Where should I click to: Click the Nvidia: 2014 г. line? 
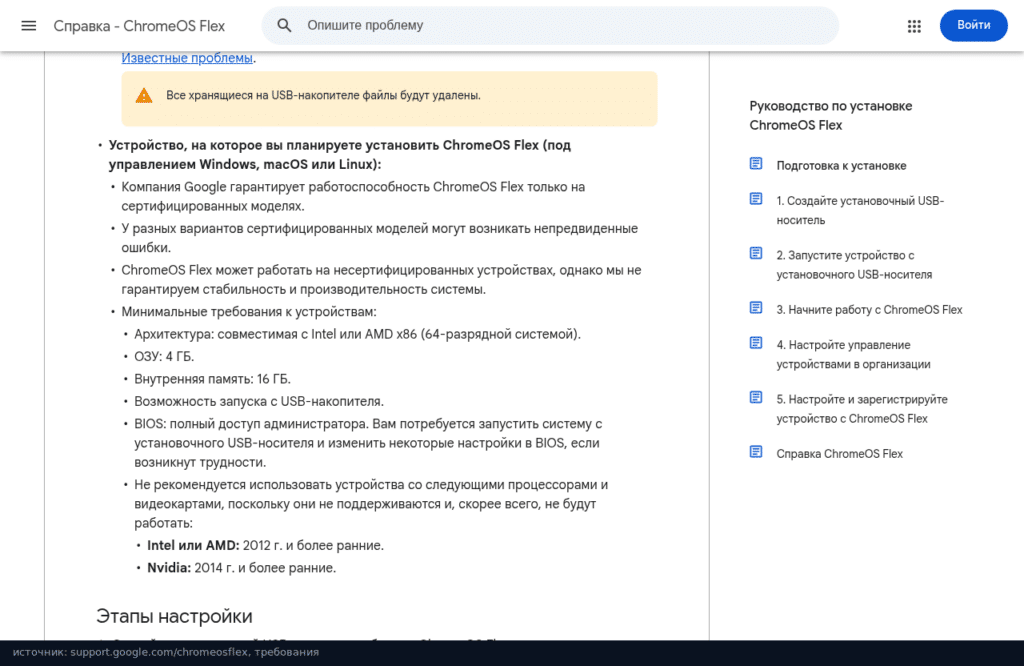pos(242,568)
